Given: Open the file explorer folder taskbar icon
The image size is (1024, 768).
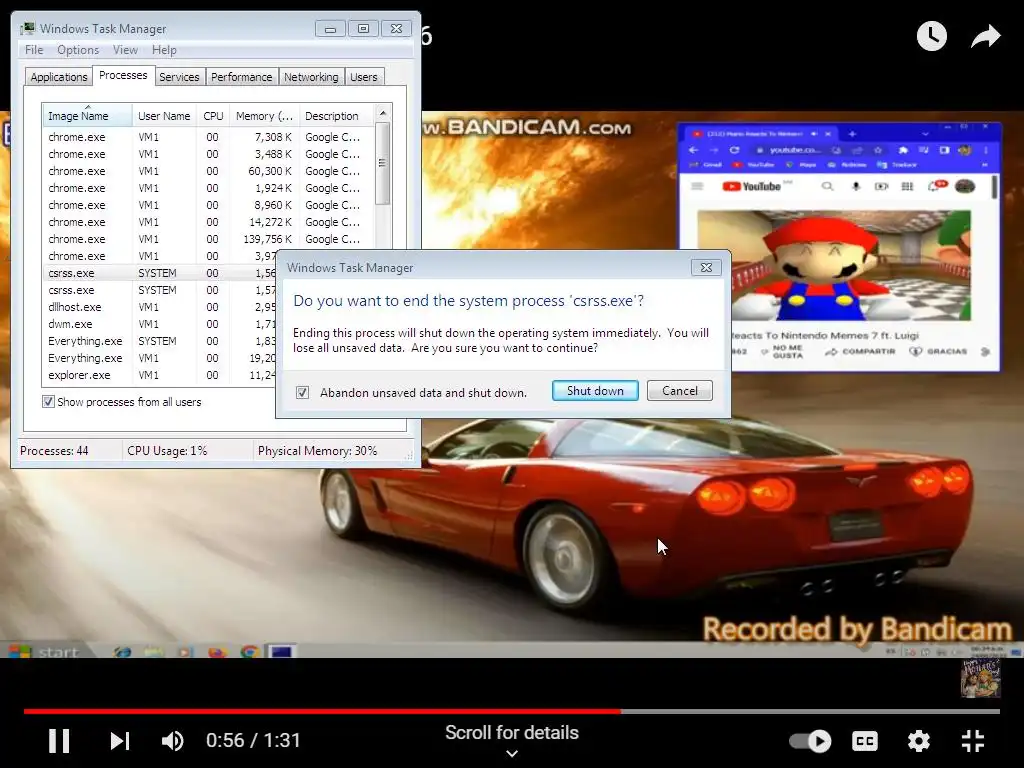Looking at the screenshot, I should [154, 651].
